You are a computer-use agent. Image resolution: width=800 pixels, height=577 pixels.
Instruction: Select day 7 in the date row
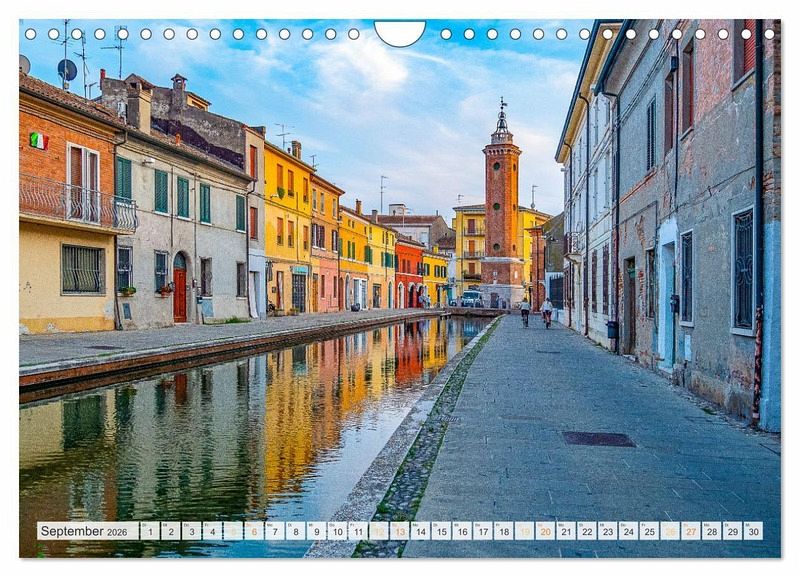(x=274, y=531)
